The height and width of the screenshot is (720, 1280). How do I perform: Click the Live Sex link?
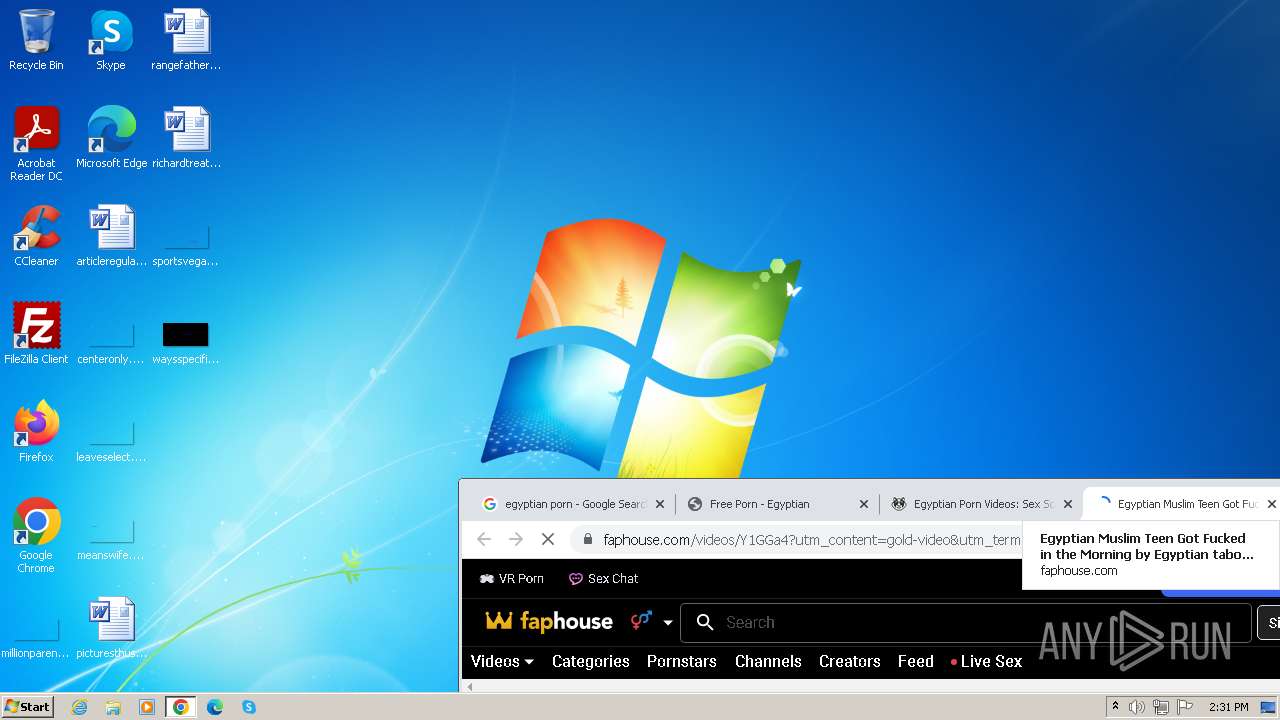(x=986, y=661)
